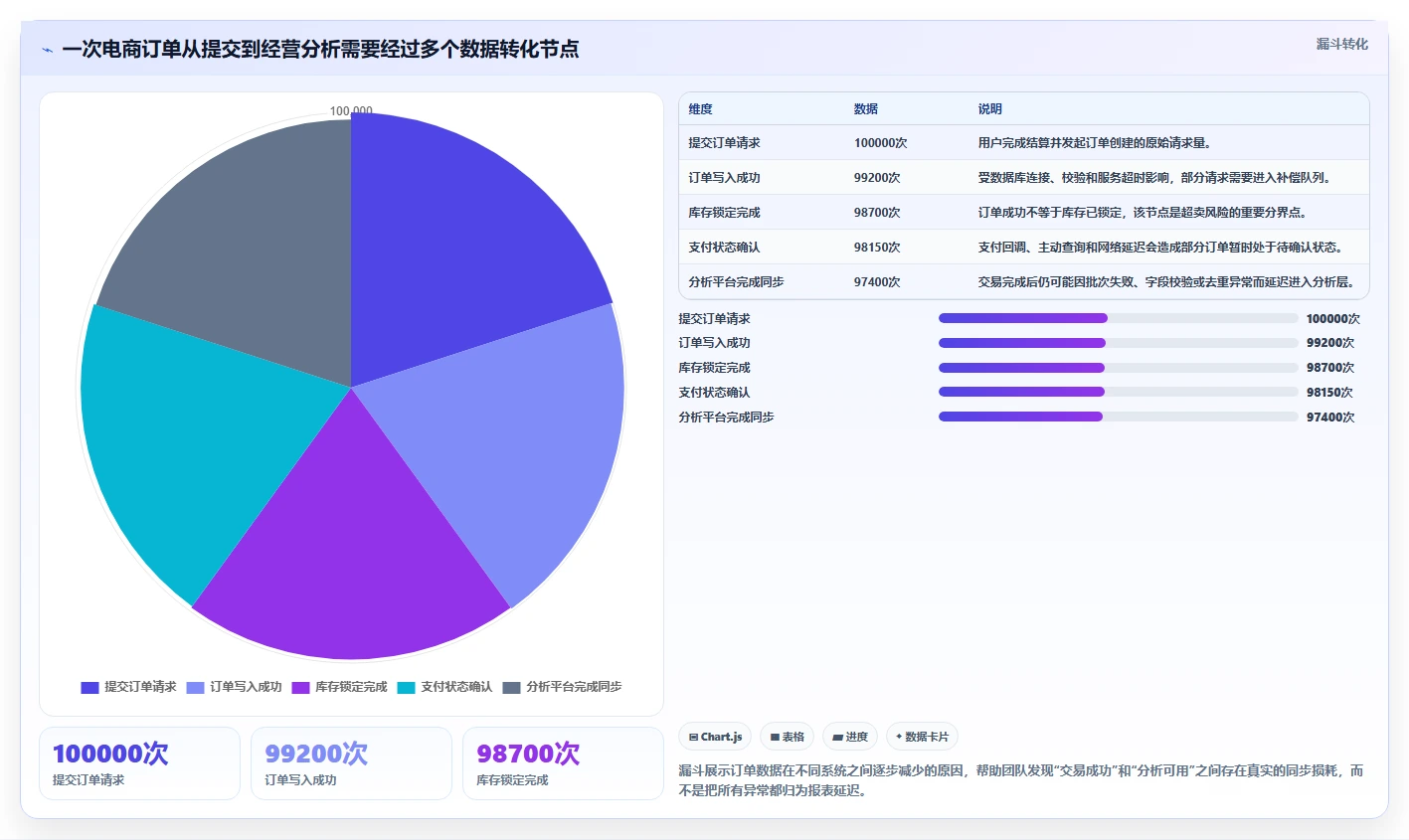Click the 100,000 pie chart axis label

pos(351,111)
